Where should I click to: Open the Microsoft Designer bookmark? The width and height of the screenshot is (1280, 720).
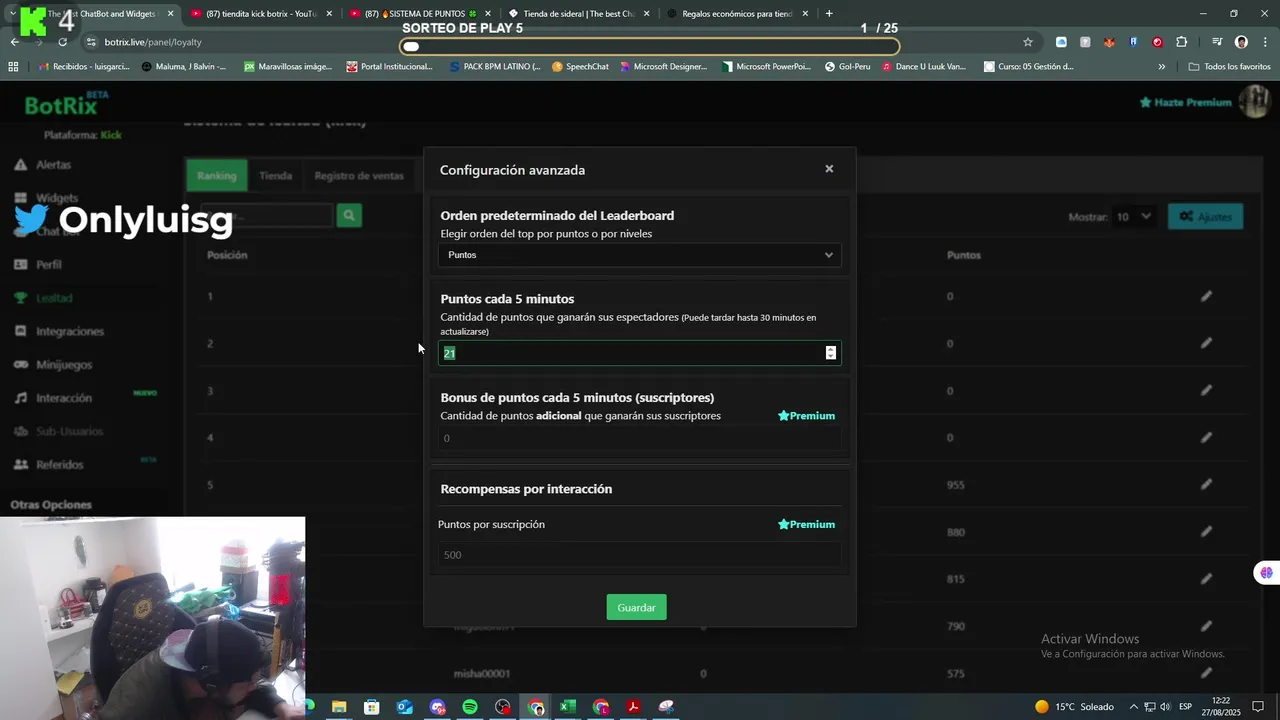(663, 67)
